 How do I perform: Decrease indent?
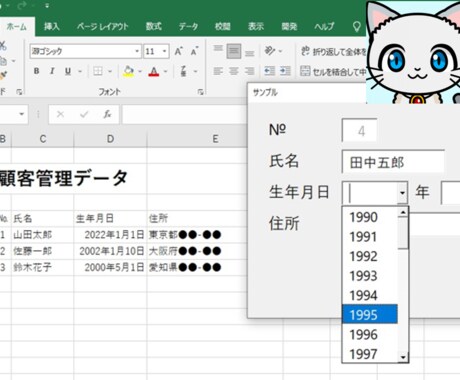pyautogui.click(x=269, y=71)
